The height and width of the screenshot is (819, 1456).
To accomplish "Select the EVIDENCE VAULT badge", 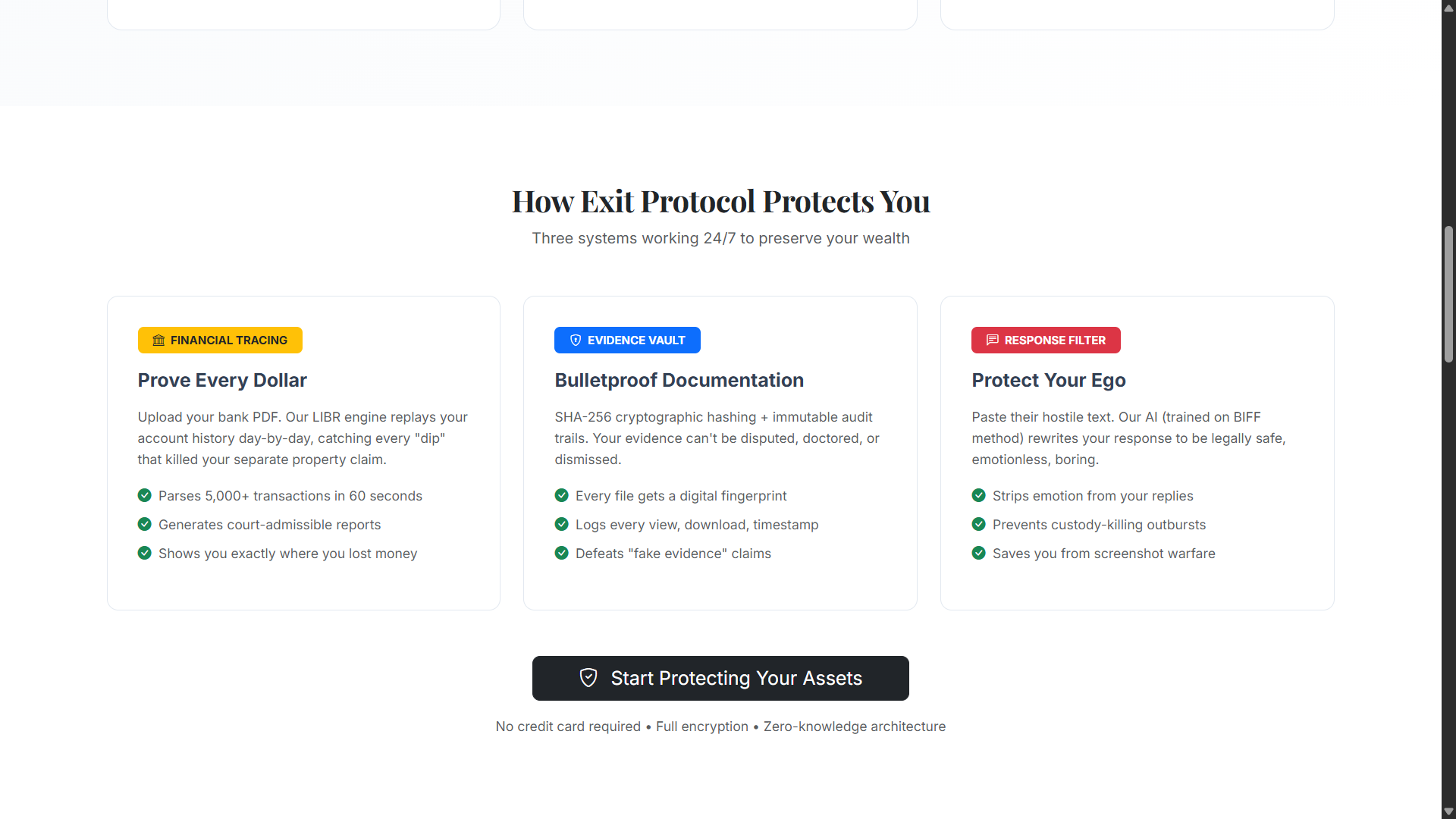I will (x=627, y=340).
